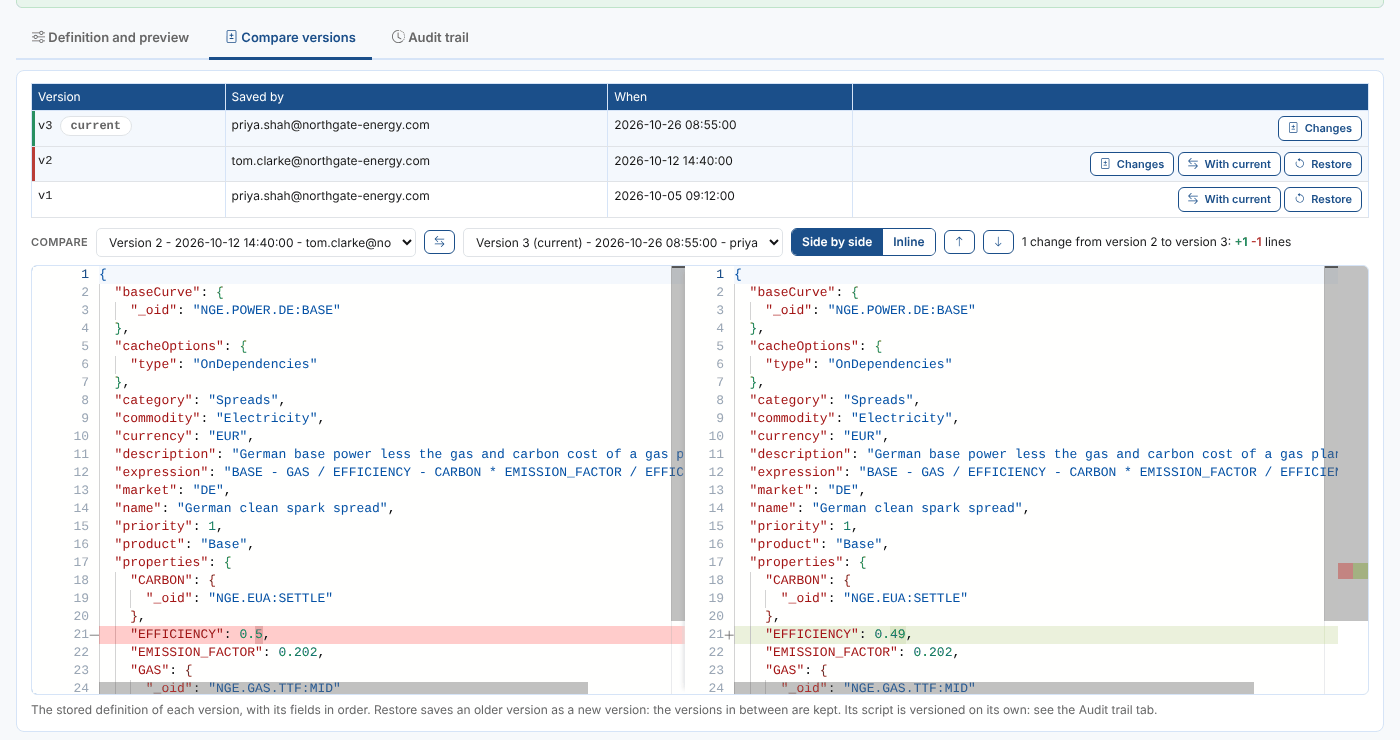Click "currency": "EUR" in the left editor

184,436
